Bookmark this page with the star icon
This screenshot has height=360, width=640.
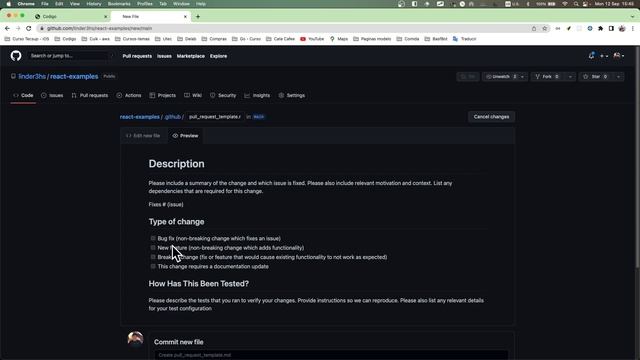coord(544,28)
